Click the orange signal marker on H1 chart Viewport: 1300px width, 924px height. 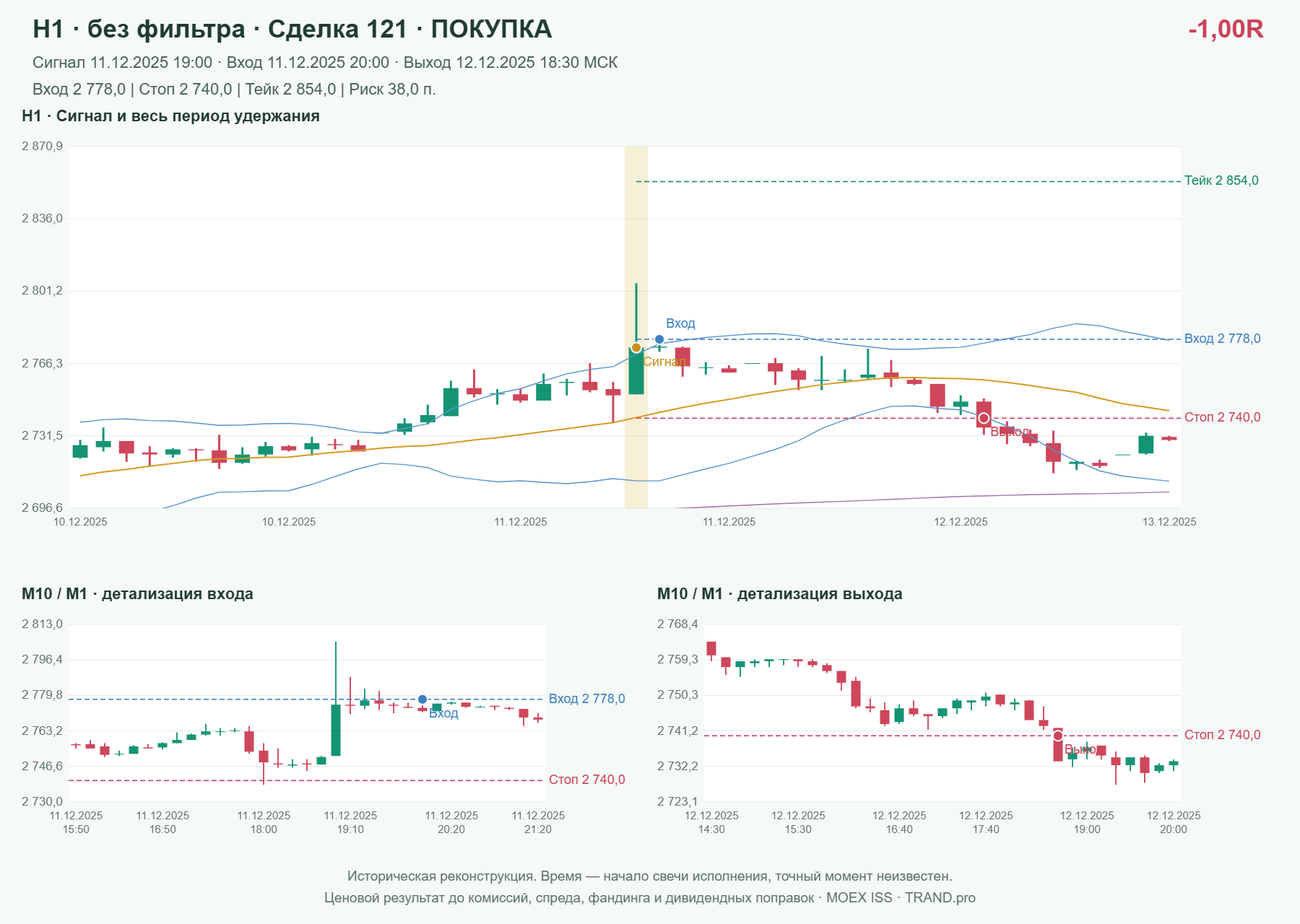coord(636,348)
